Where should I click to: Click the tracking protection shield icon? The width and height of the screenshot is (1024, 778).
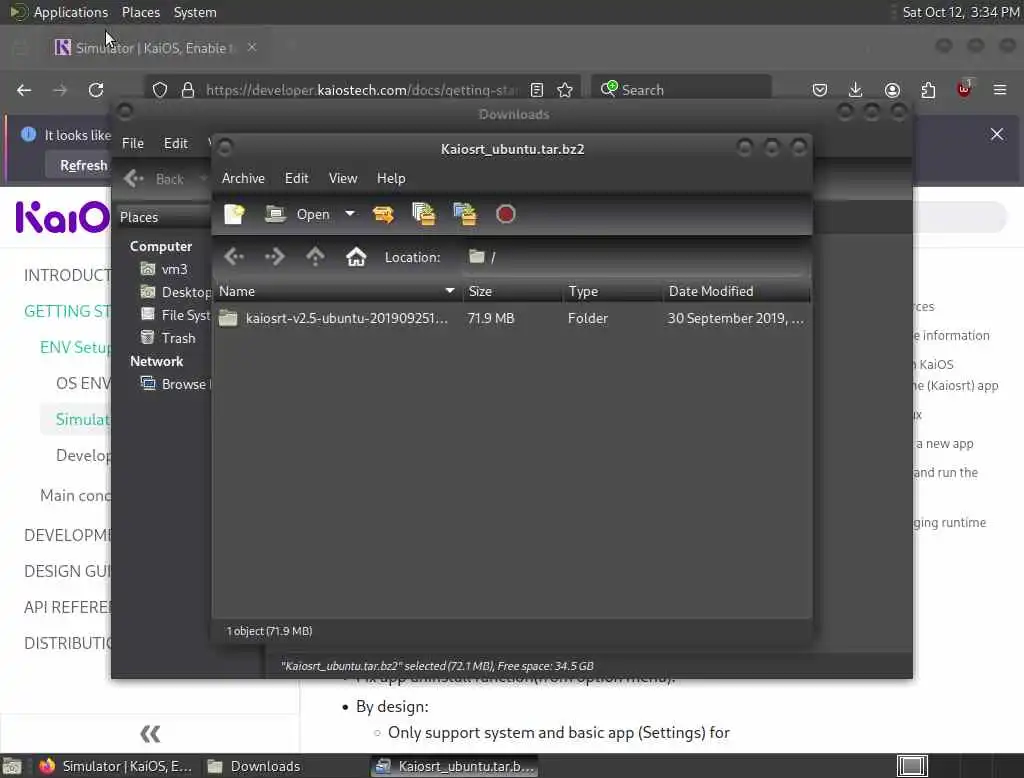160,90
